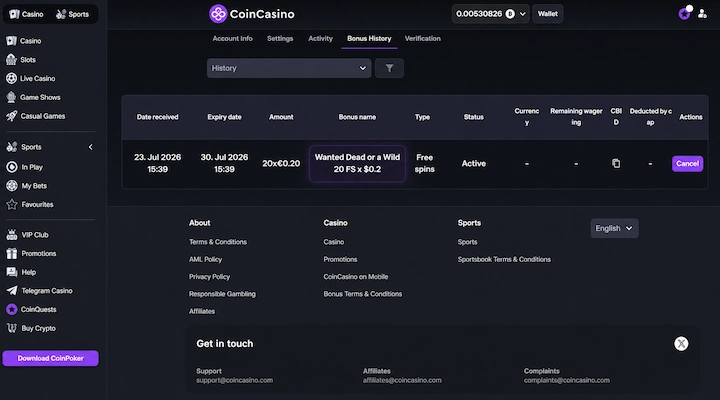The height and width of the screenshot is (400, 720).
Task: Open Bonus Terms & Conditions link
Action: (x=363, y=294)
